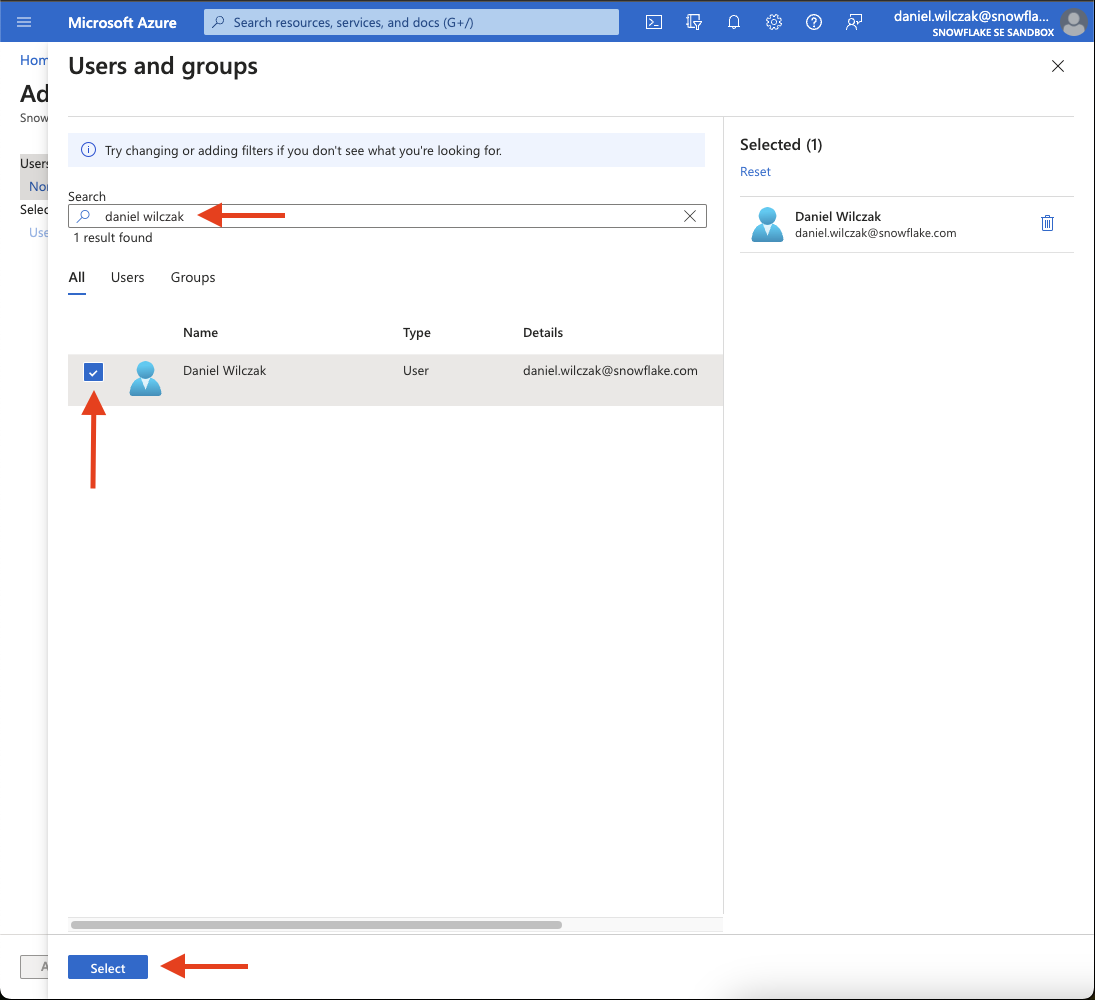
Task: Open the account profile avatar menu
Action: 1073,22
